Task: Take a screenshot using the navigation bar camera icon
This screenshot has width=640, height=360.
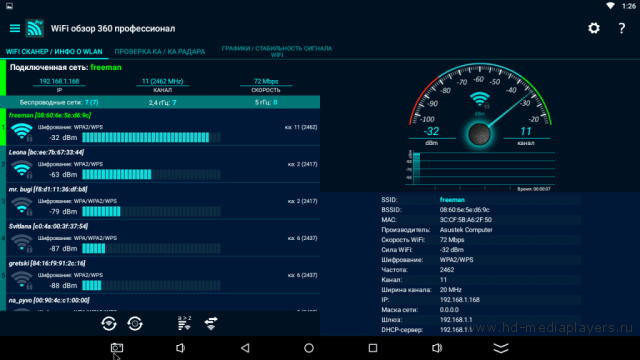Action: point(117,348)
